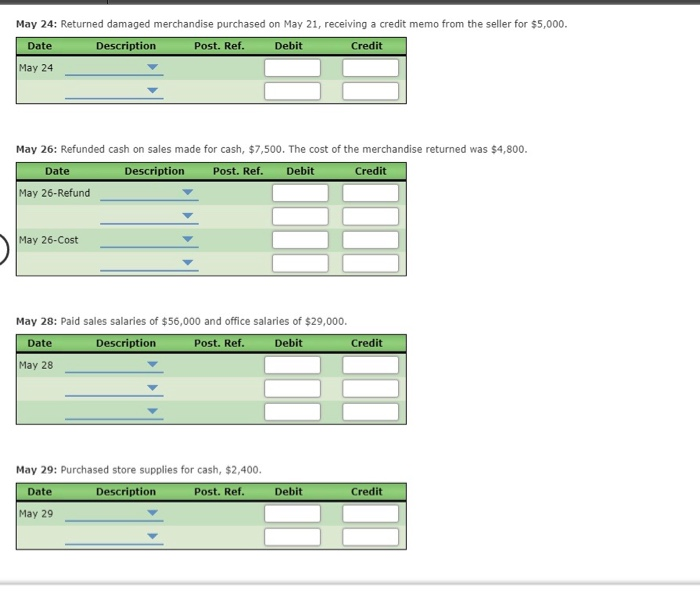
Task: Click the May 29 first row debit field
Action: [292, 514]
